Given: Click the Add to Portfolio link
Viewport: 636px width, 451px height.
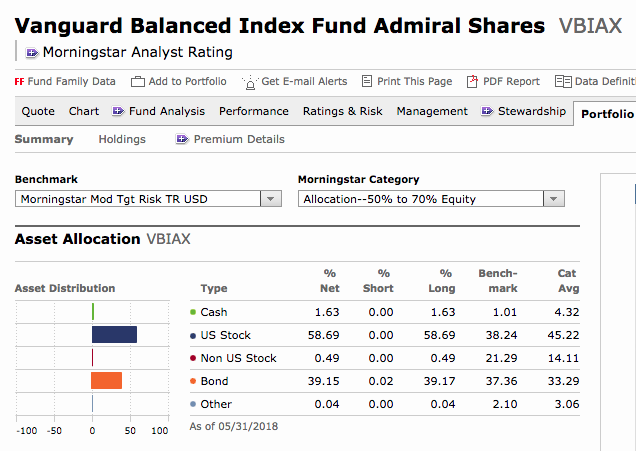Looking at the screenshot, I should pyautogui.click(x=187, y=82).
